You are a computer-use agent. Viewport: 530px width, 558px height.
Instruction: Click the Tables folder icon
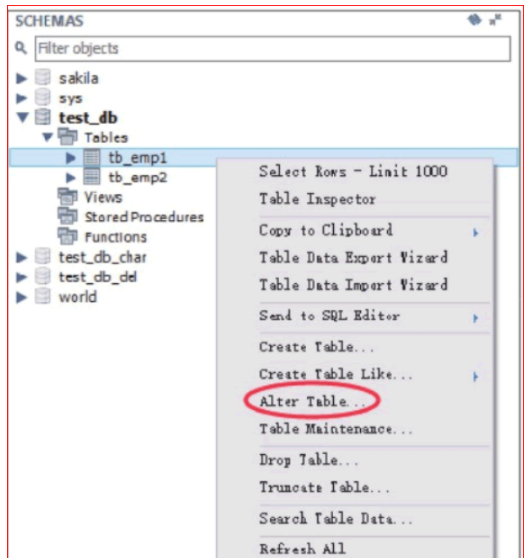tap(68, 137)
